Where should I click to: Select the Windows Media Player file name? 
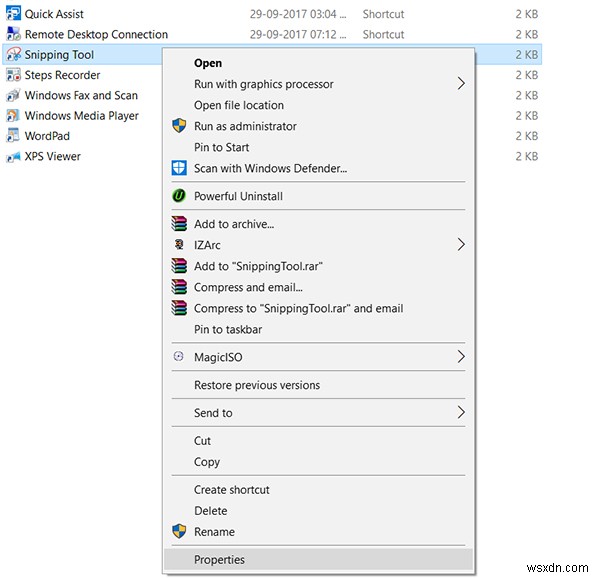pos(82,116)
